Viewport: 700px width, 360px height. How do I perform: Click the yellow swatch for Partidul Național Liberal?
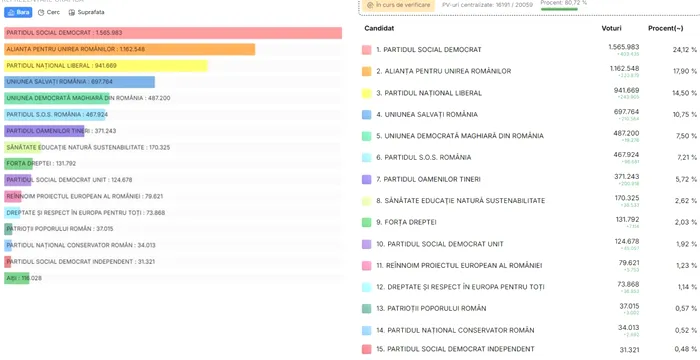point(367,93)
